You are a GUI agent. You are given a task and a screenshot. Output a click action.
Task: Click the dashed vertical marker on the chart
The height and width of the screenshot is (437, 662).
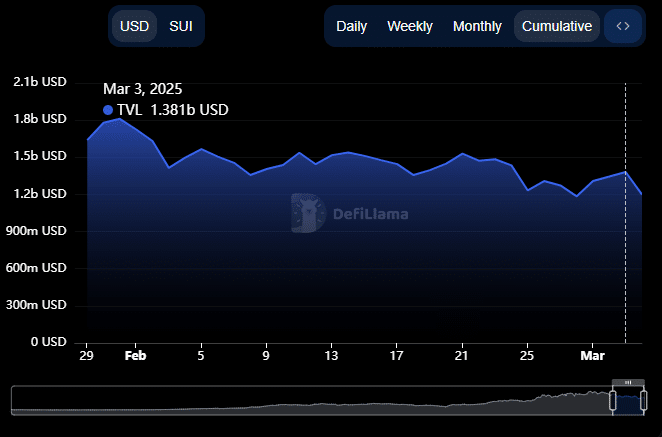pyautogui.click(x=625, y=250)
